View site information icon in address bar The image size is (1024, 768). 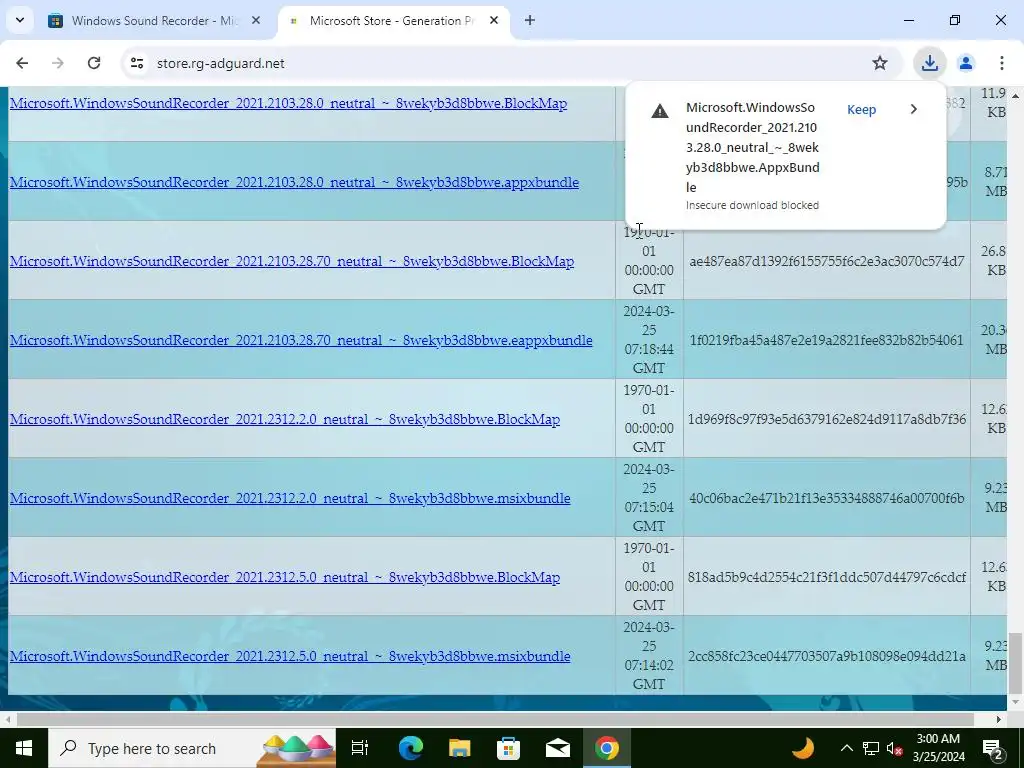pos(136,63)
